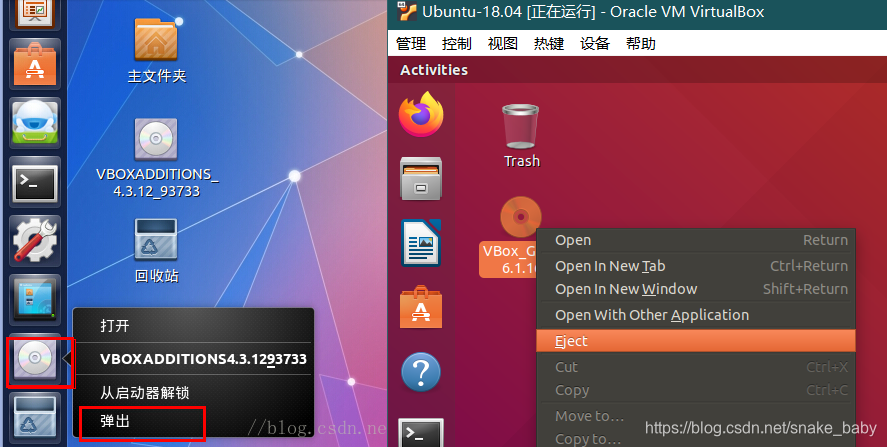Open the screen-shaped app in the left launcher
The image size is (887, 447).
pos(35,299)
